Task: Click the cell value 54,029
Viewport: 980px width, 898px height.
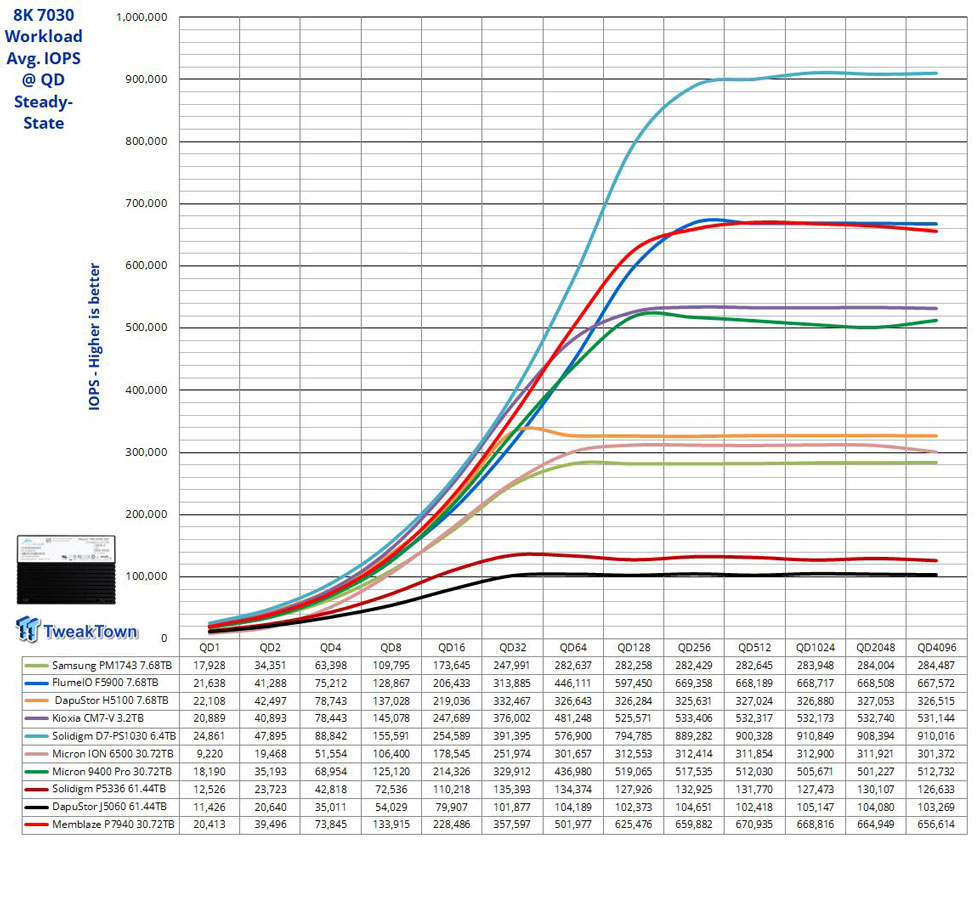Action: 391,807
